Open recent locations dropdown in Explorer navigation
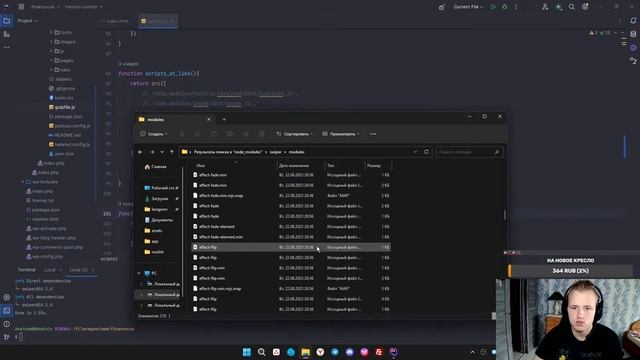Screen dimensions: 640x360 point(162,152)
